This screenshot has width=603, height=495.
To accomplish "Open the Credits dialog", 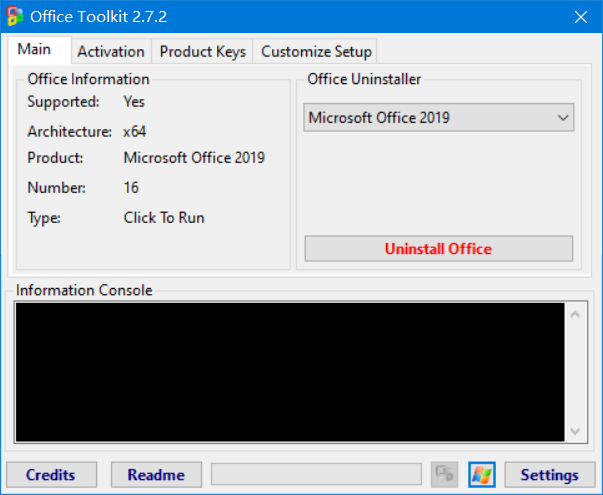I will [50, 474].
